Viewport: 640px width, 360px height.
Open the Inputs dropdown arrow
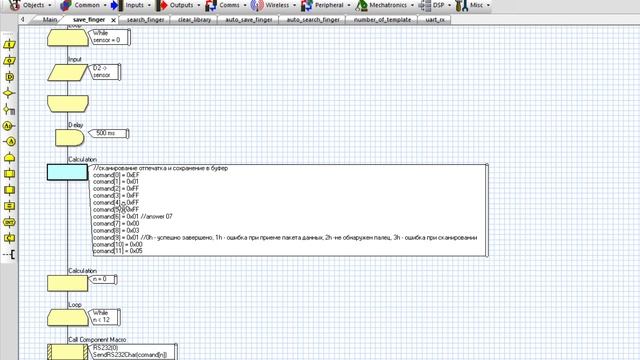pyautogui.click(x=149, y=5)
